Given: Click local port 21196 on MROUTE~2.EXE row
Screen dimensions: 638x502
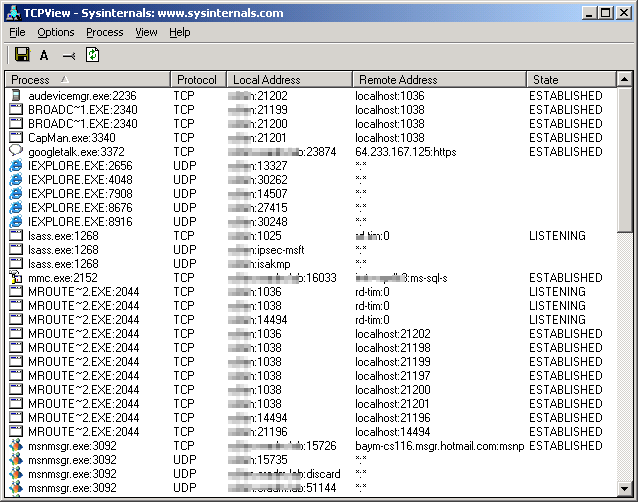Looking at the screenshot, I should pos(273,432).
